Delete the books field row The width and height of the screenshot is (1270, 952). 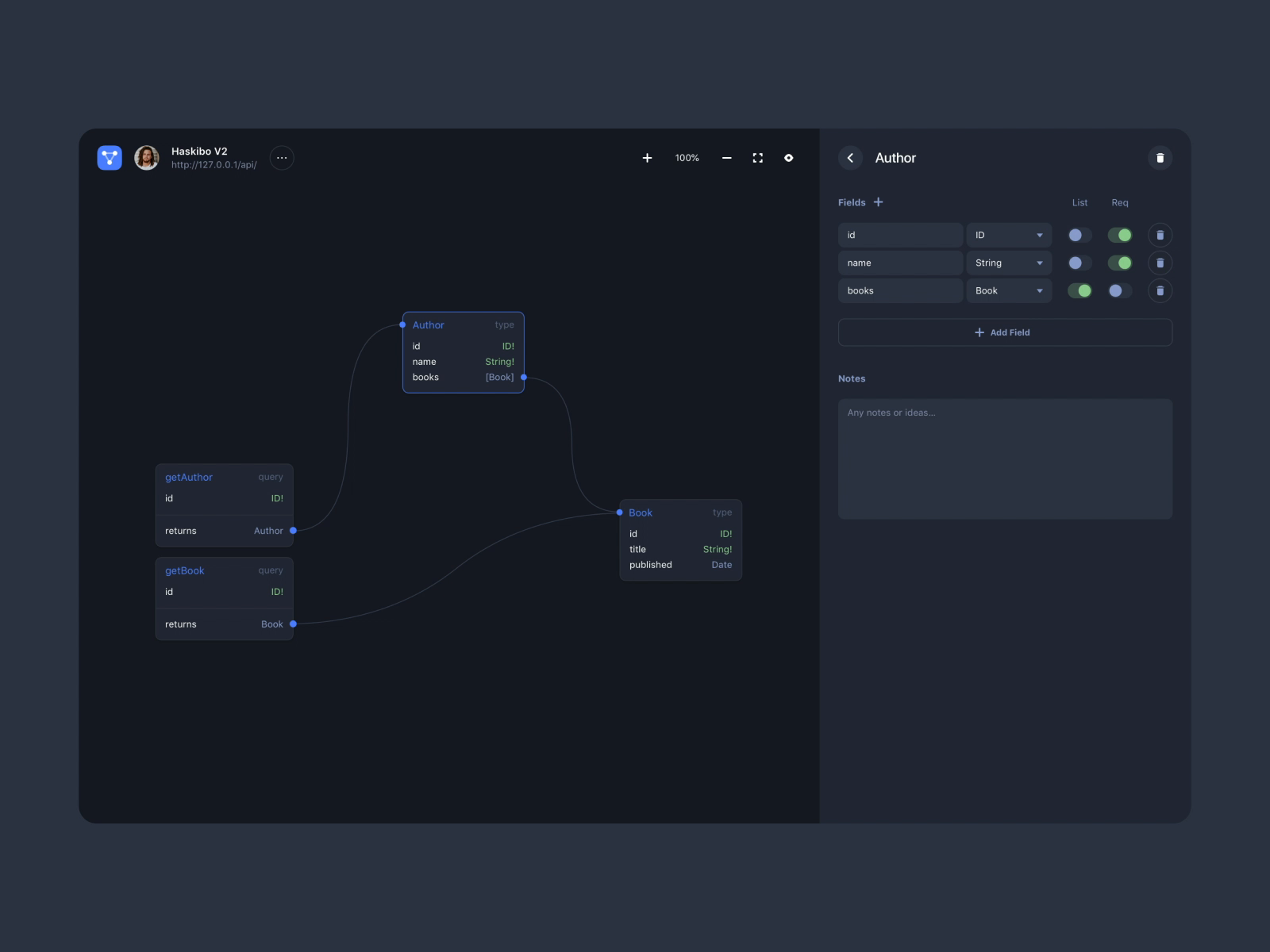[x=1160, y=291]
